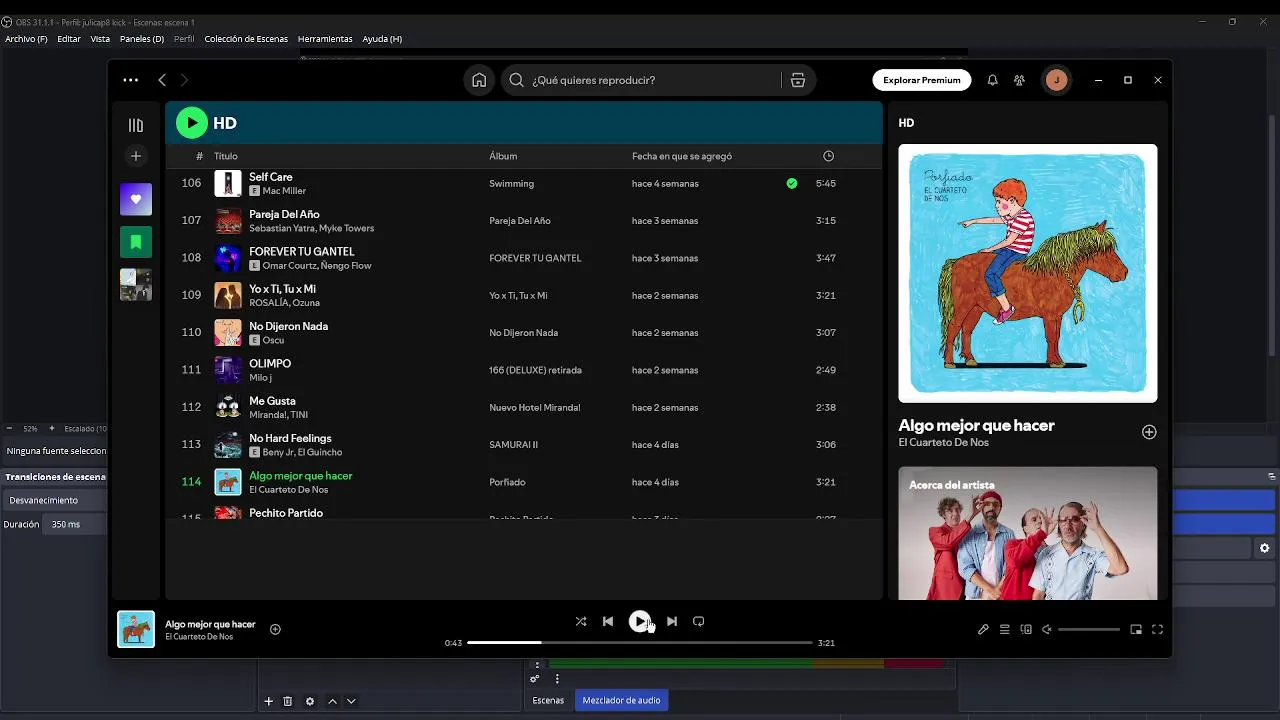Open Porfiado album link in track list
Viewport: 1280px width, 720px height.
[x=507, y=482]
